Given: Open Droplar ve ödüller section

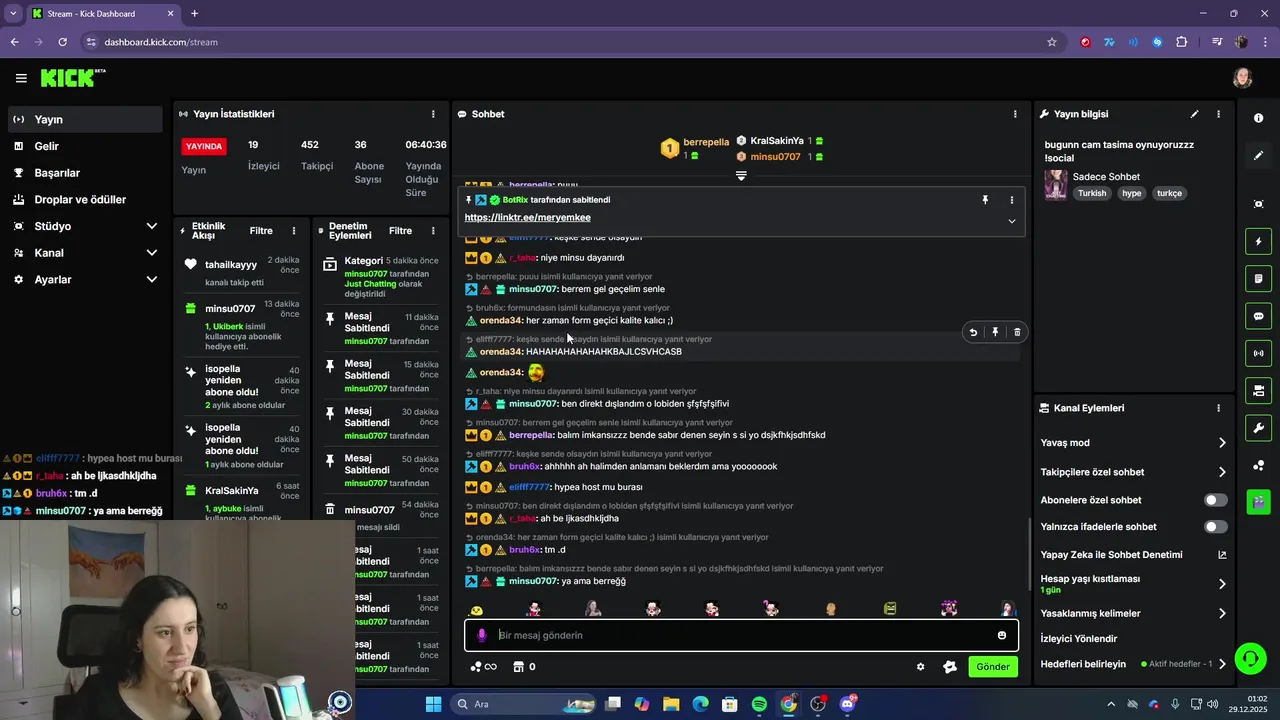Looking at the screenshot, I should click(x=83, y=199).
